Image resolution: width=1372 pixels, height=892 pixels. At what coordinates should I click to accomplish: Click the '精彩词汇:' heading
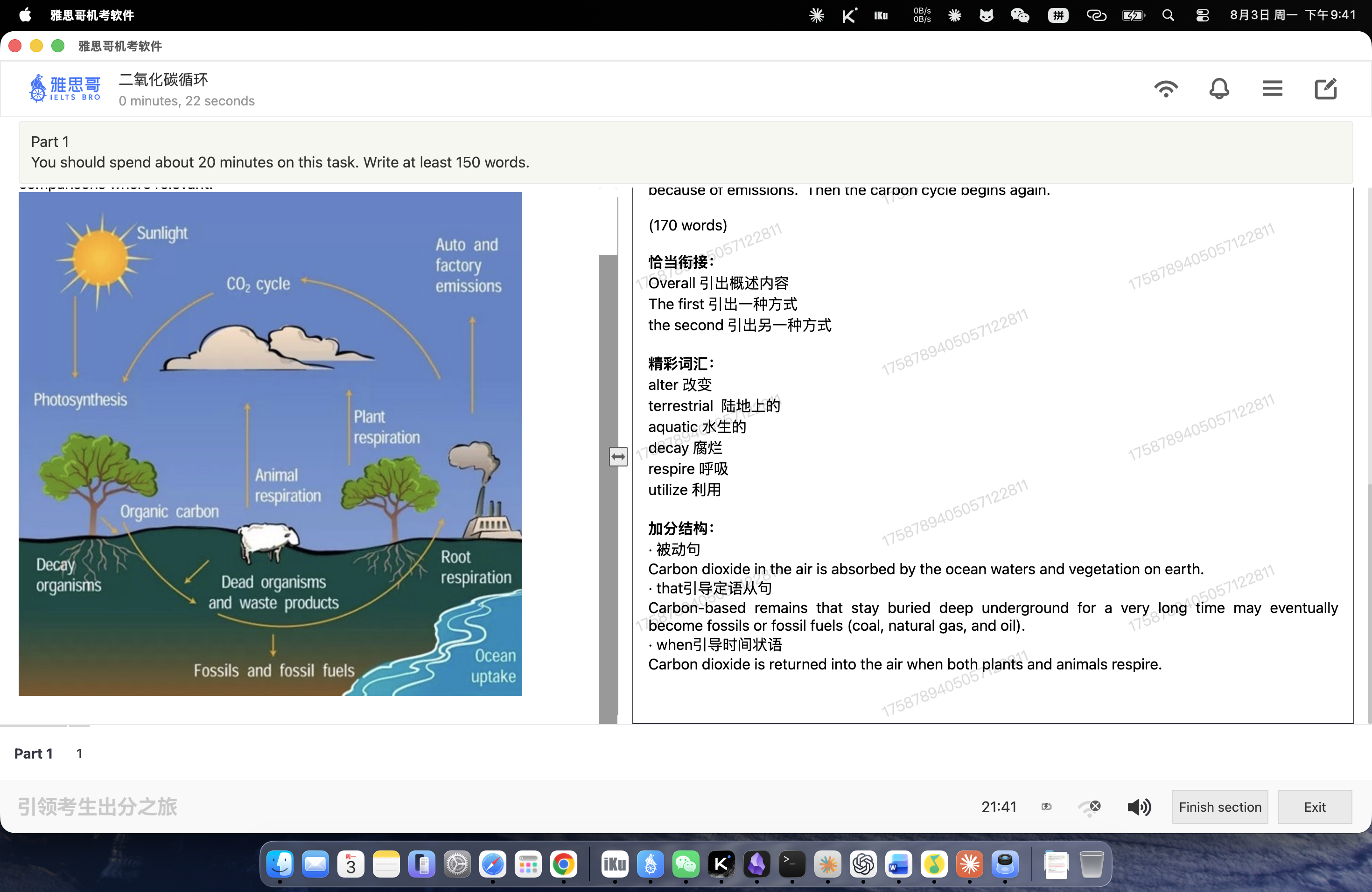click(681, 363)
